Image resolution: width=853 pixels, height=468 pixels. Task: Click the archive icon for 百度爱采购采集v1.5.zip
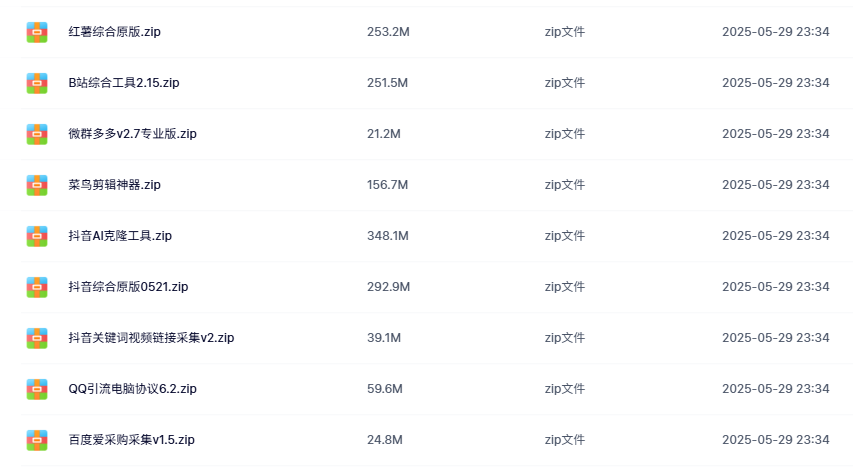[37, 440]
